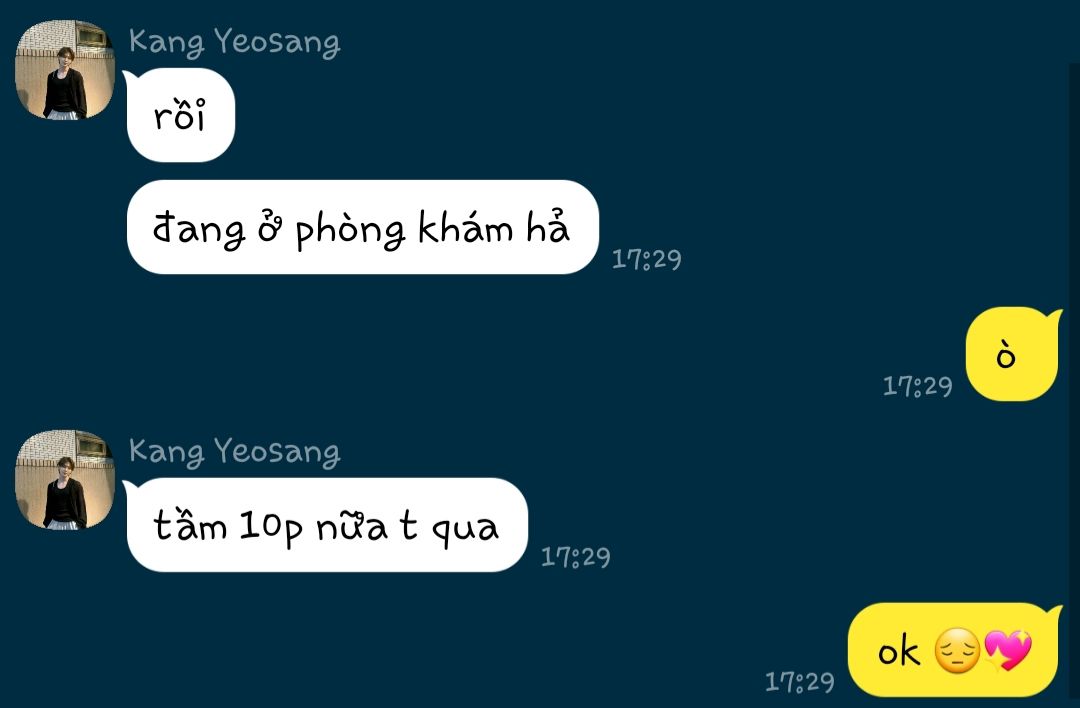The width and height of the screenshot is (1080, 708).
Task: Select the "tầm 10p nữa t qua" message
Action: (326, 525)
